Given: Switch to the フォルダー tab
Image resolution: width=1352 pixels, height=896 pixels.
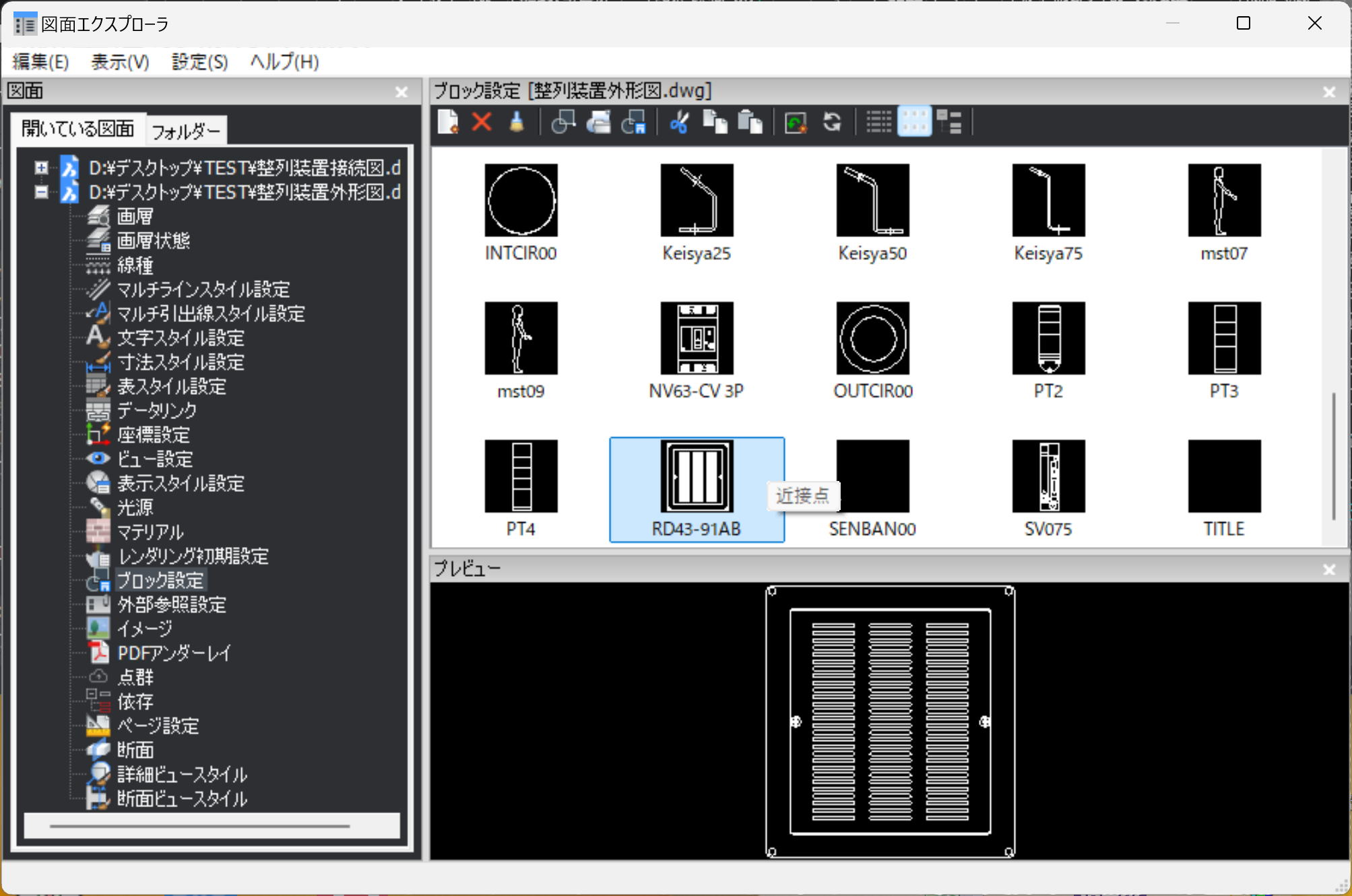Looking at the screenshot, I should click(186, 131).
